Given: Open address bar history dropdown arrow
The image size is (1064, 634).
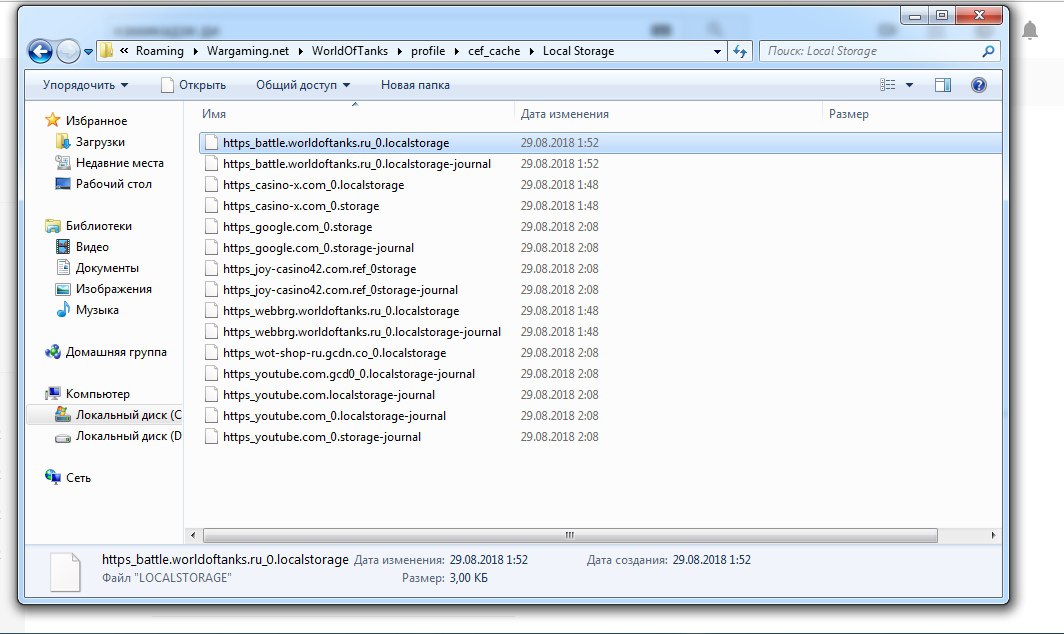Looking at the screenshot, I should (717, 52).
